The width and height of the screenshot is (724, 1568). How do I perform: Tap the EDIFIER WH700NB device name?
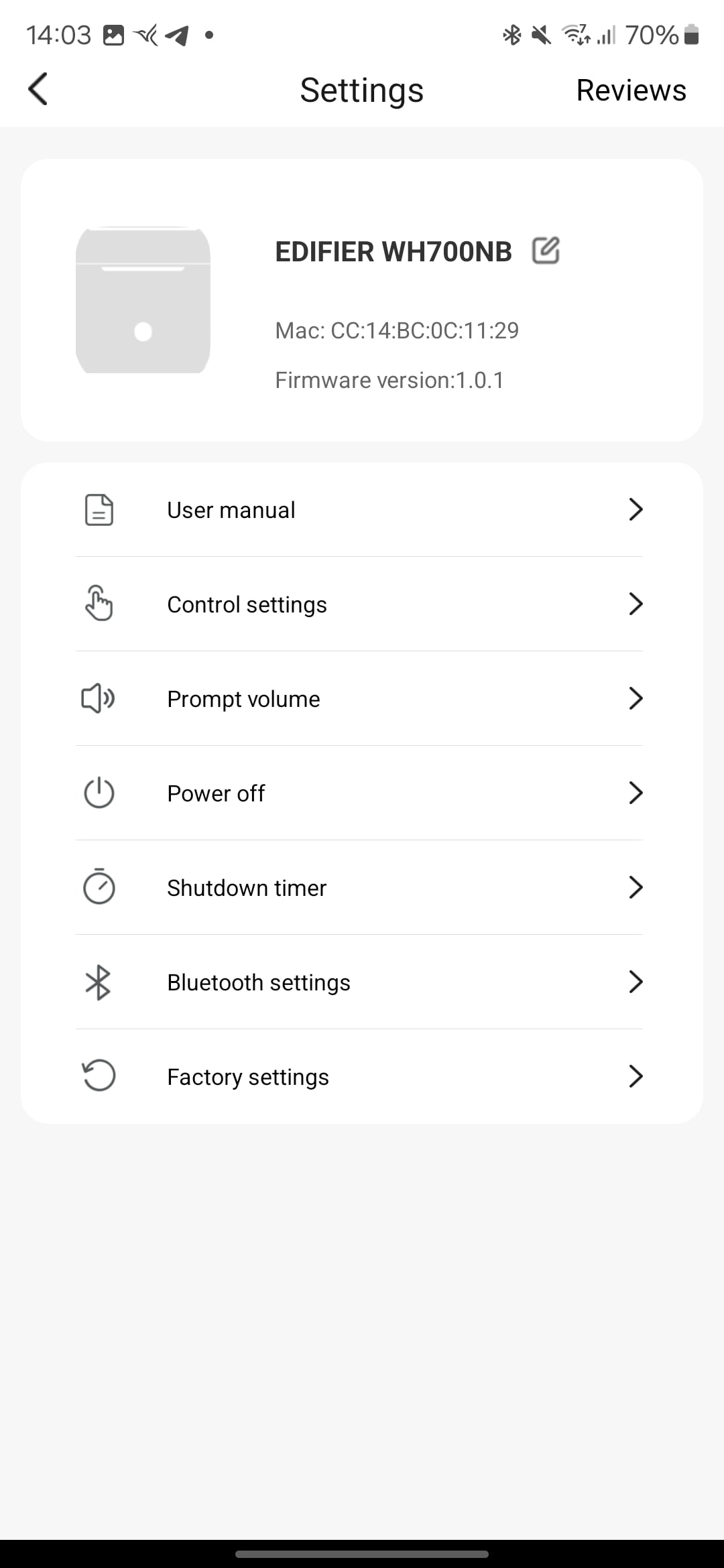click(x=394, y=252)
